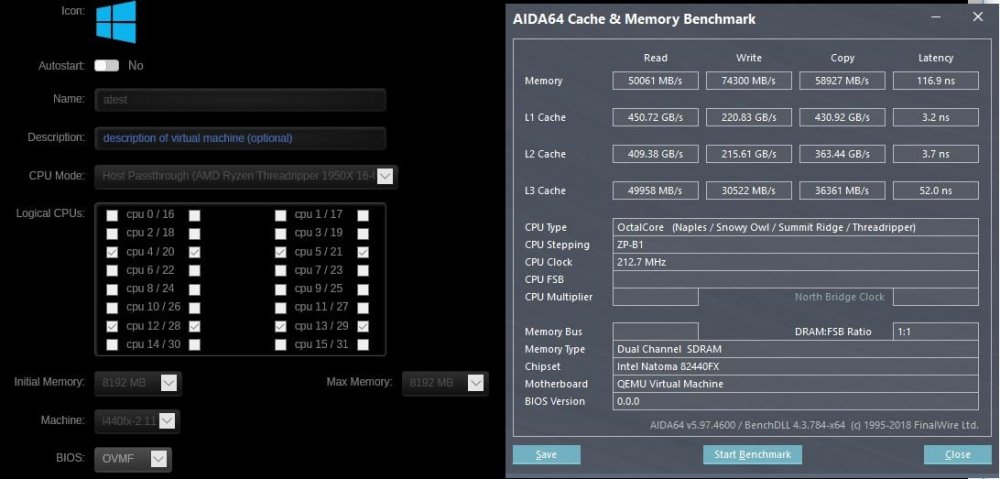Click Memory Type Dual Channel SDRAM

tap(795, 350)
